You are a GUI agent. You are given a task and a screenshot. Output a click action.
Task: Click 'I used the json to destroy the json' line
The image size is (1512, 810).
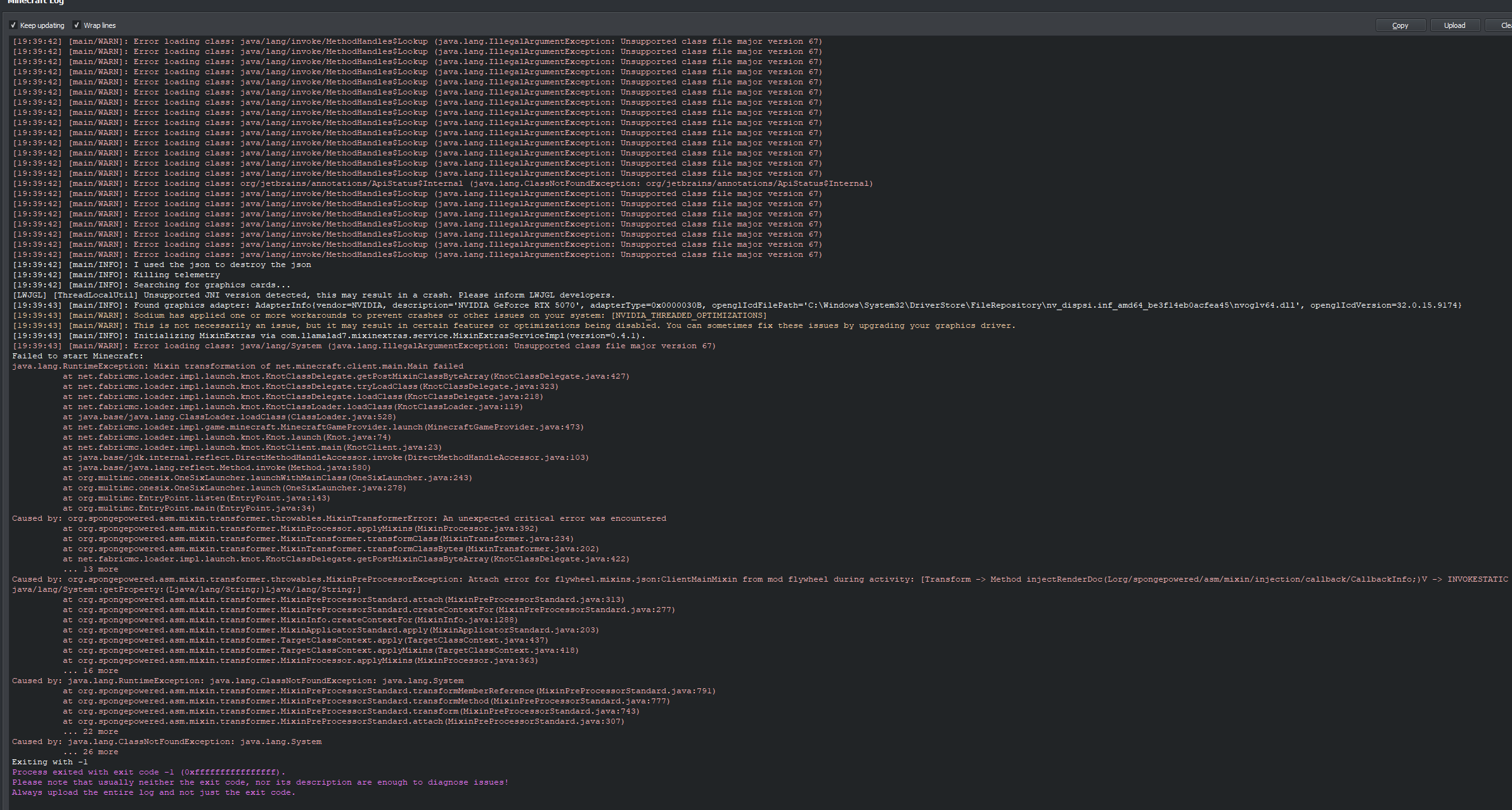coord(222,265)
